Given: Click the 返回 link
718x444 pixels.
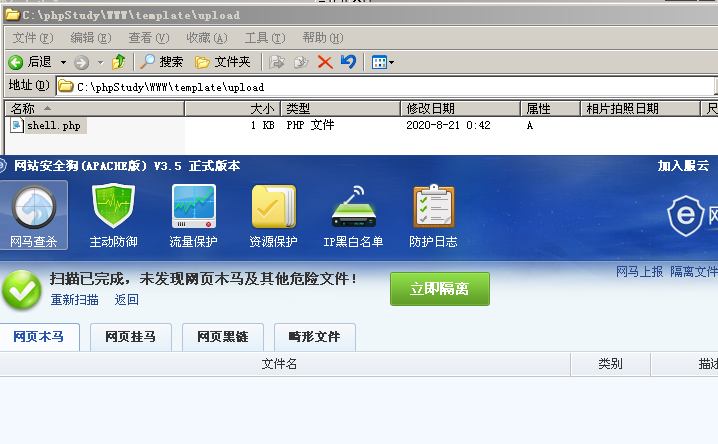Looking at the screenshot, I should (126, 300).
